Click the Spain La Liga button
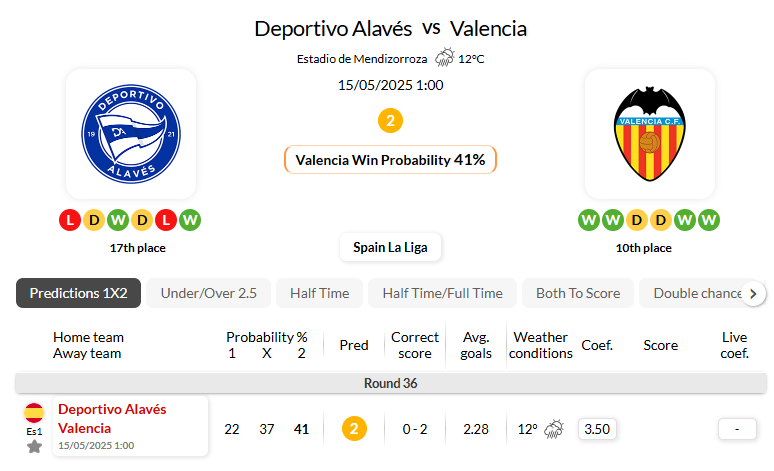Viewport: 774px width, 471px height. click(x=390, y=247)
